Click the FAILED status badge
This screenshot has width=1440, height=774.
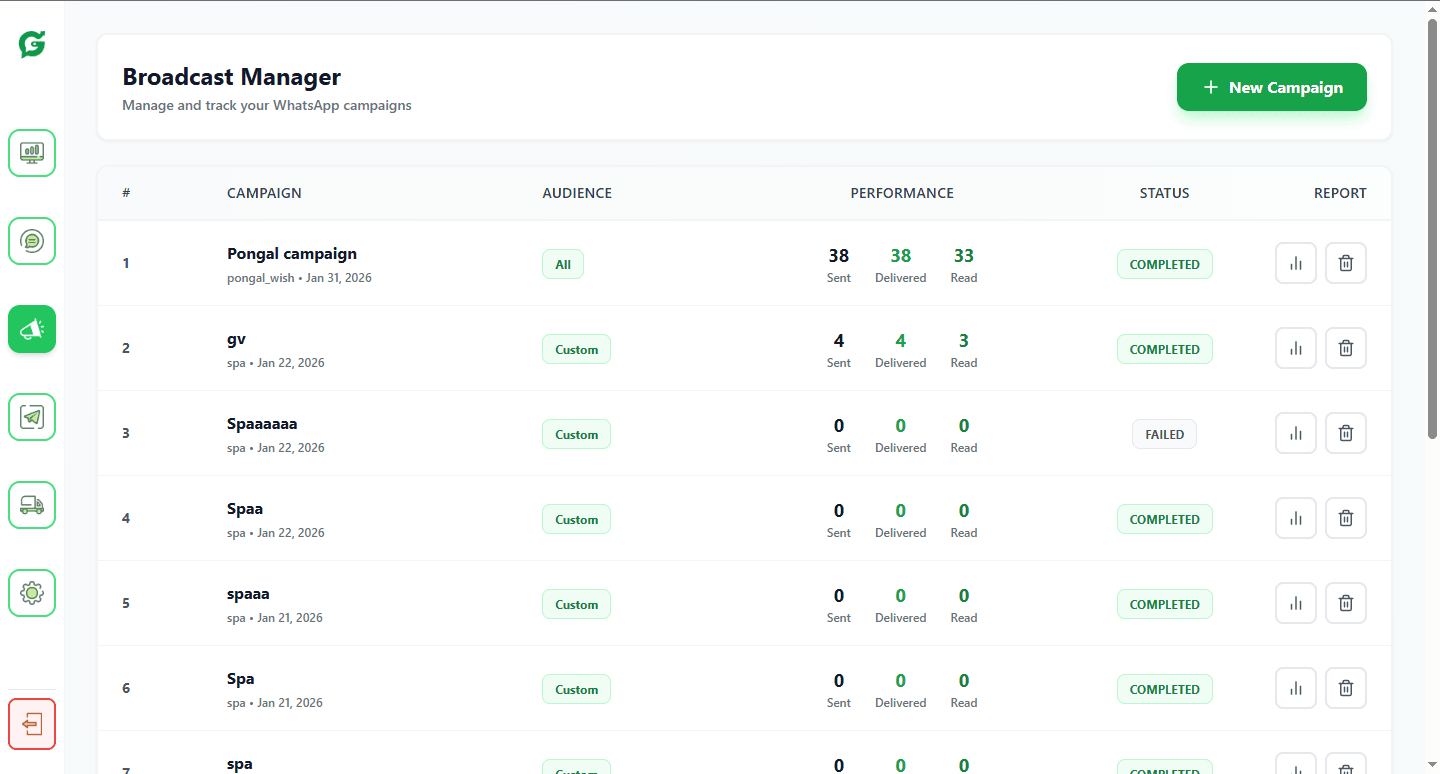(1164, 434)
